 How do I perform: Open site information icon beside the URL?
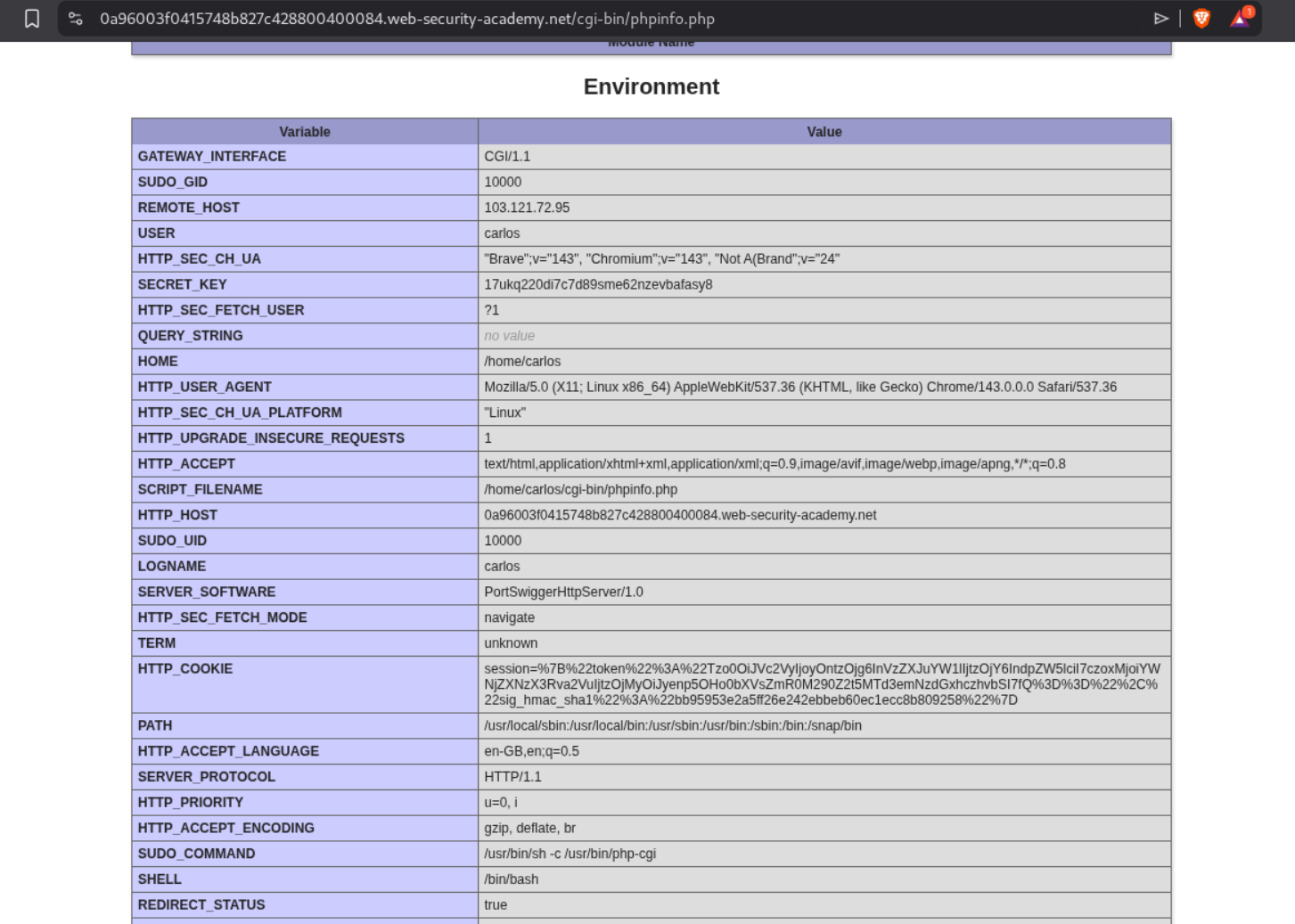[76, 19]
